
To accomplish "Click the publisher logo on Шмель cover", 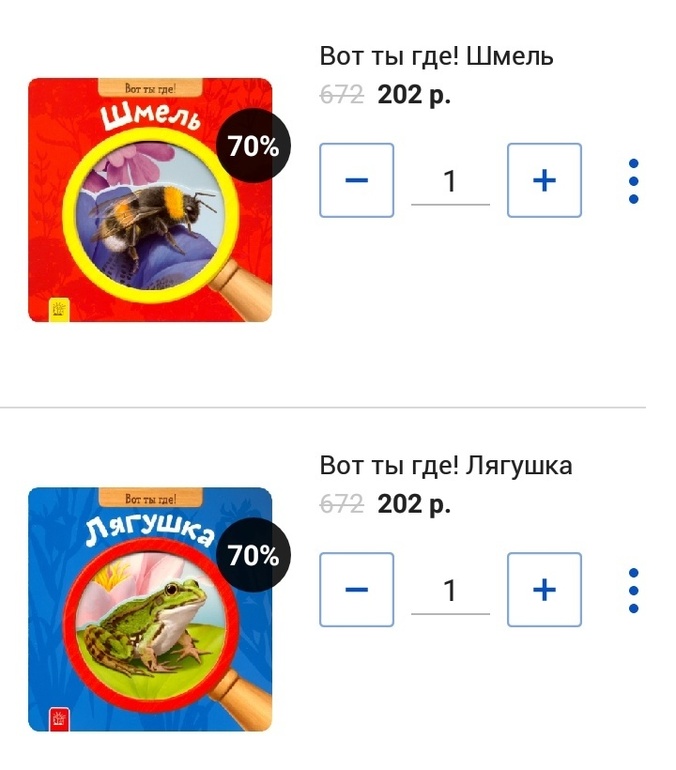I will point(59,309).
